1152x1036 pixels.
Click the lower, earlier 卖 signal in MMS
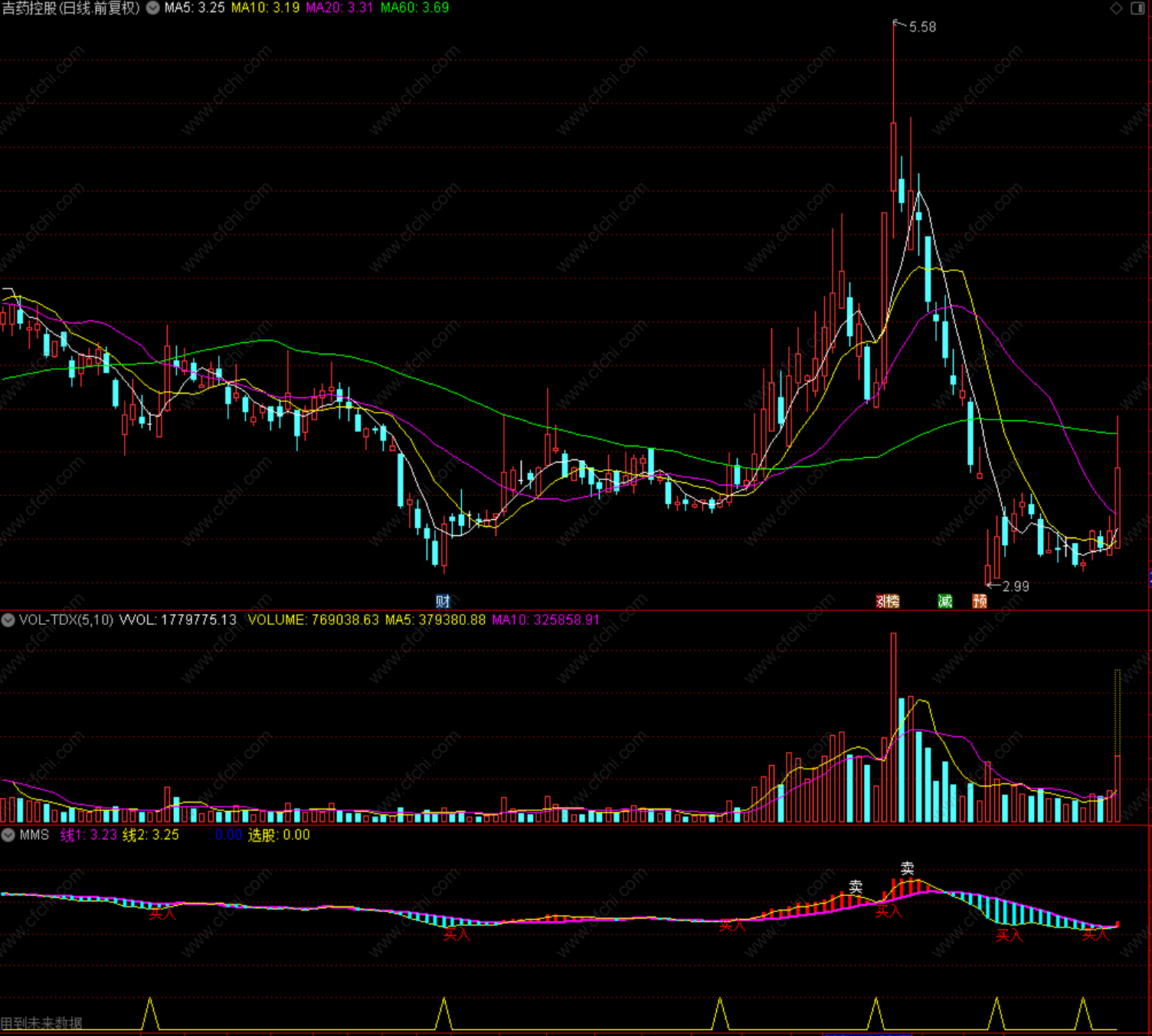click(856, 887)
